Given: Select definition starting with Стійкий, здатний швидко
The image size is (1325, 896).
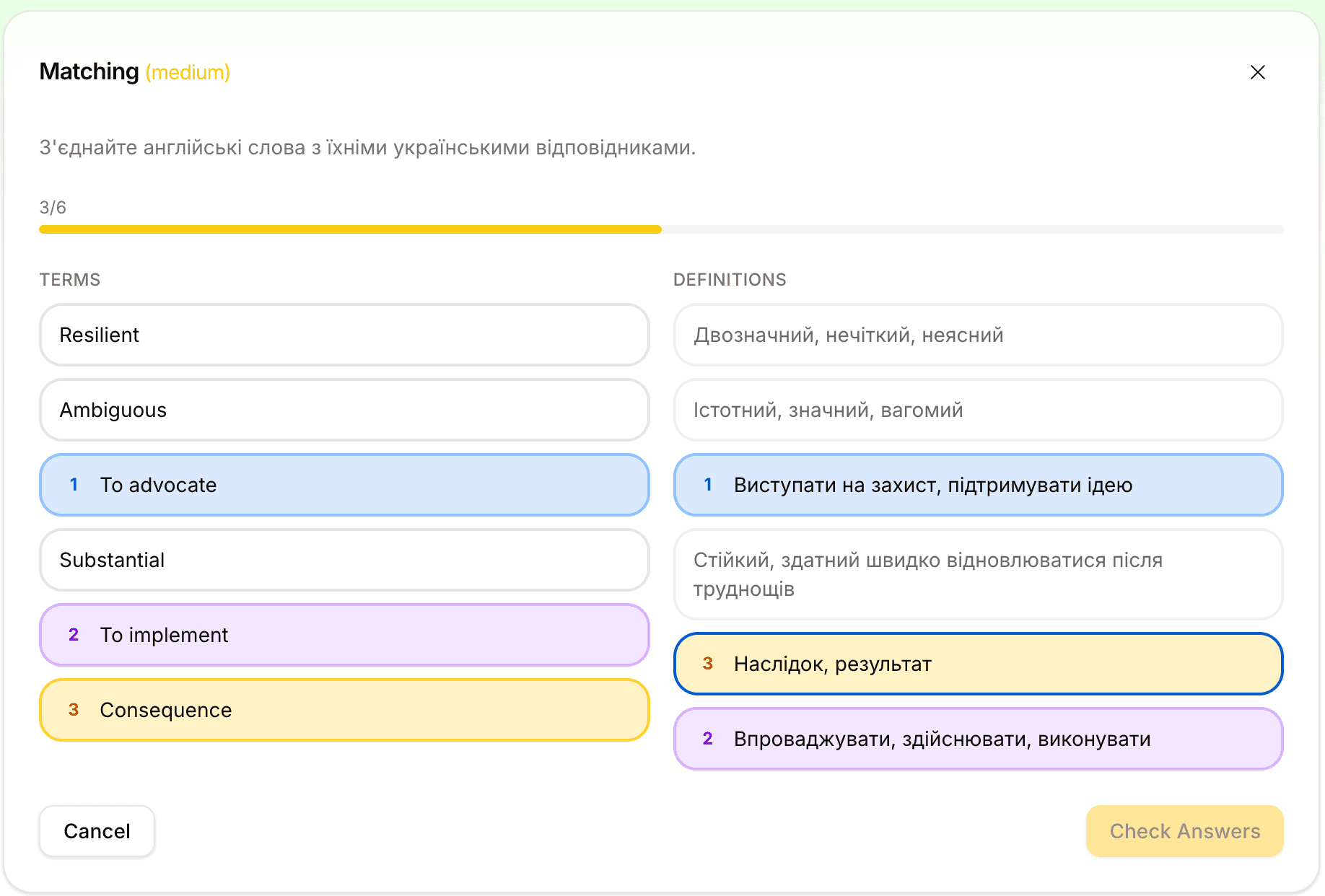Looking at the screenshot, I should (x=978, y=574).
